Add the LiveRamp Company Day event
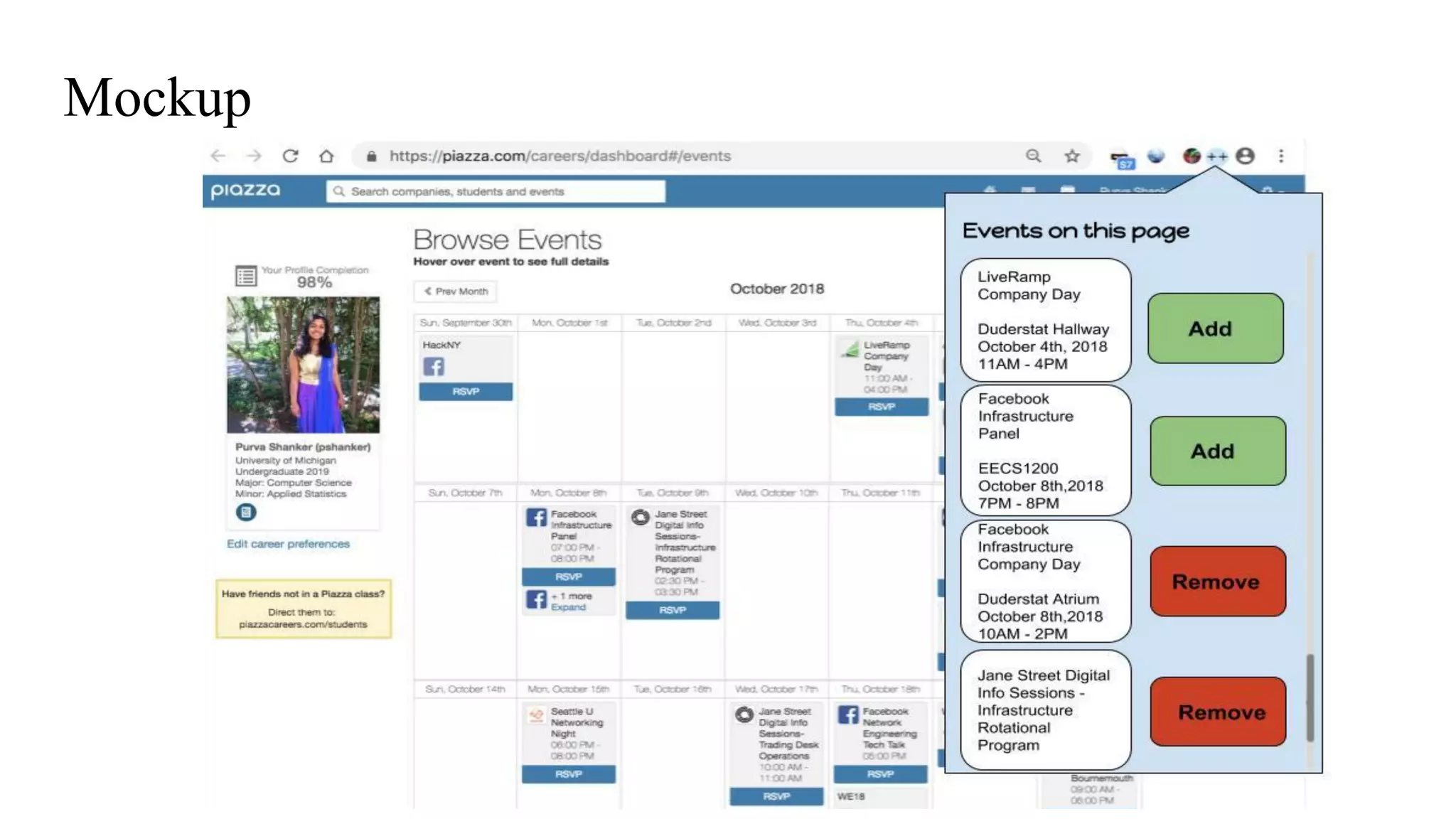 1215,328
